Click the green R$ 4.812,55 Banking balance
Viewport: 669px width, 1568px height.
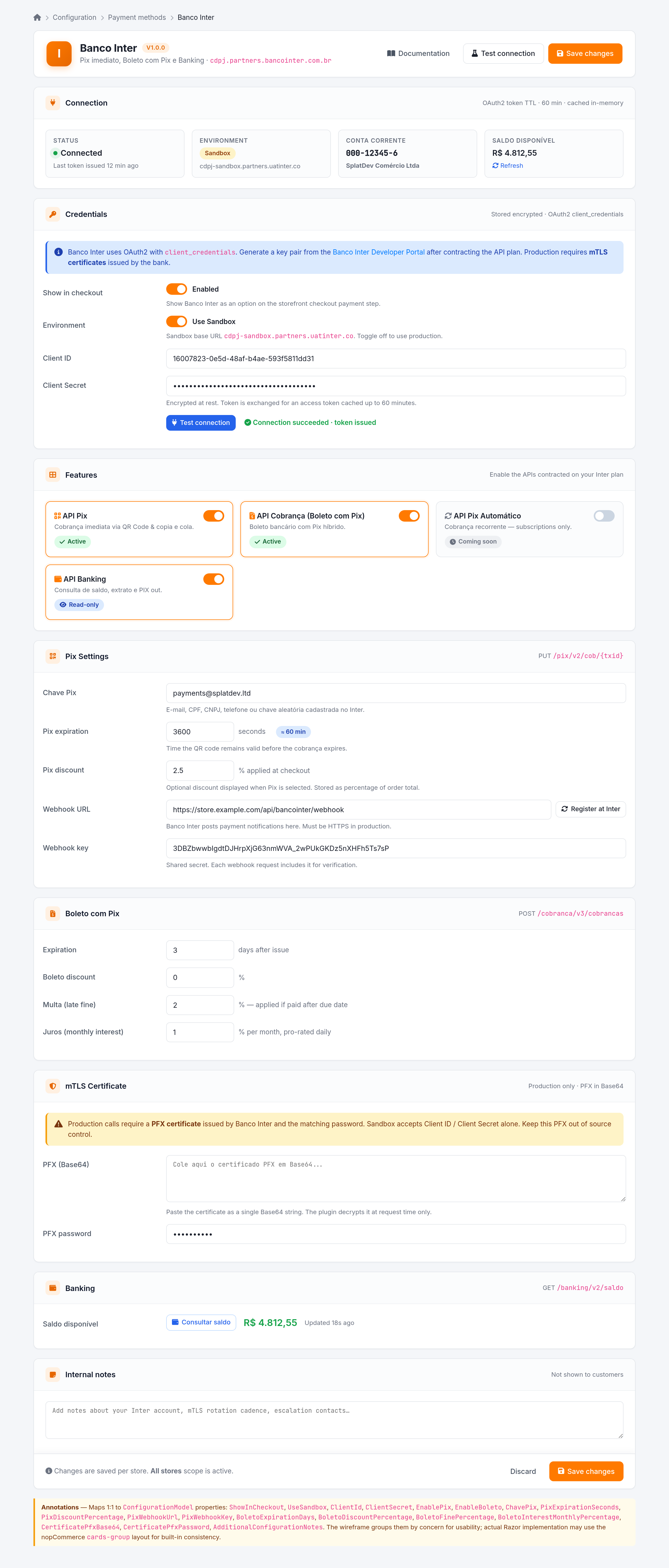[270, 1323]
